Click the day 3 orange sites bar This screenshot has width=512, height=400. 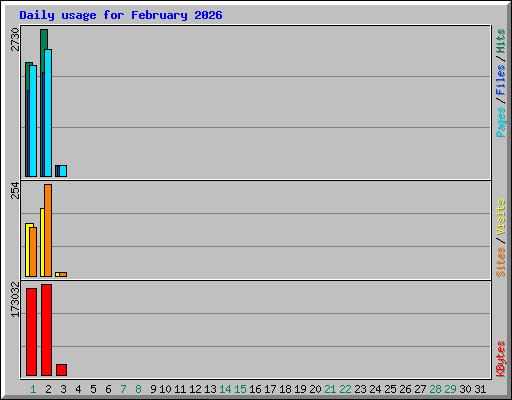[63, 274]
